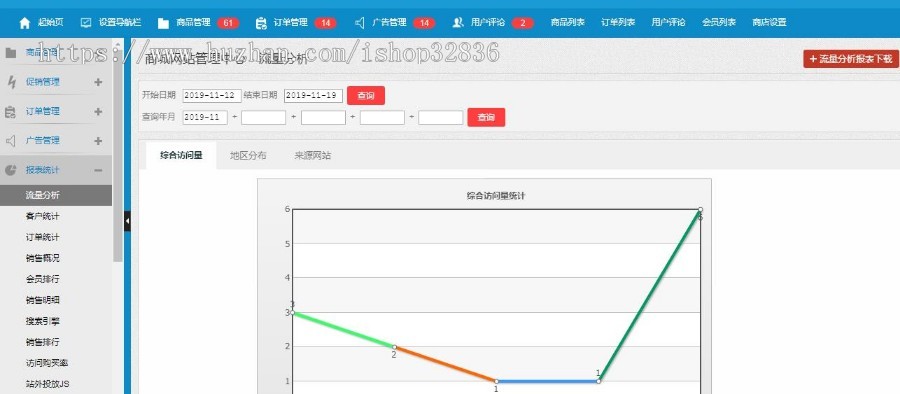This screenshot has height=394, width=900.
Task: Open 起始页 in the top navigation
Action: [51, 23]
